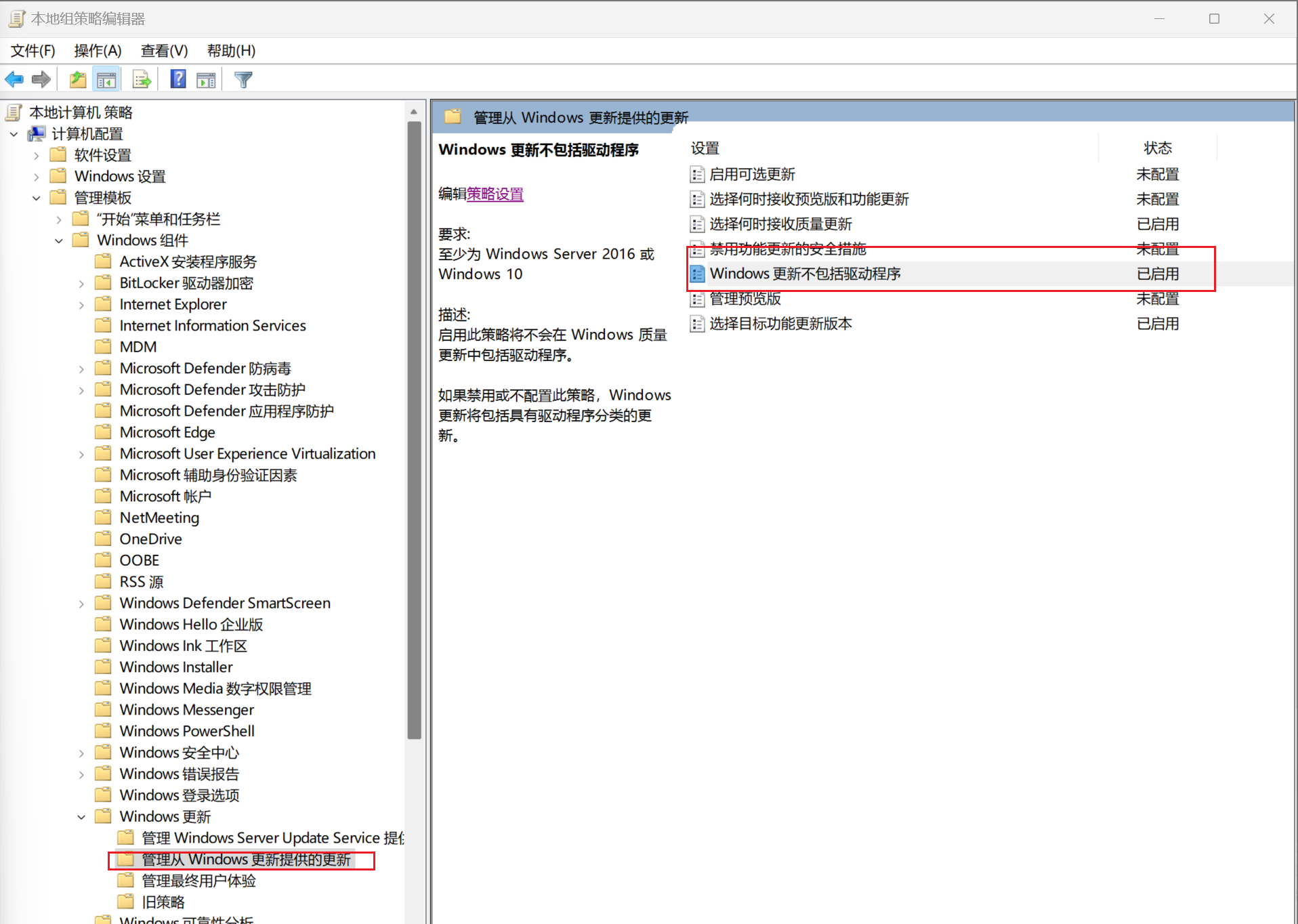Select 禁用功能更新的安全措施 policy
This screenshot has width=1298, height=924.
(788, 249)
